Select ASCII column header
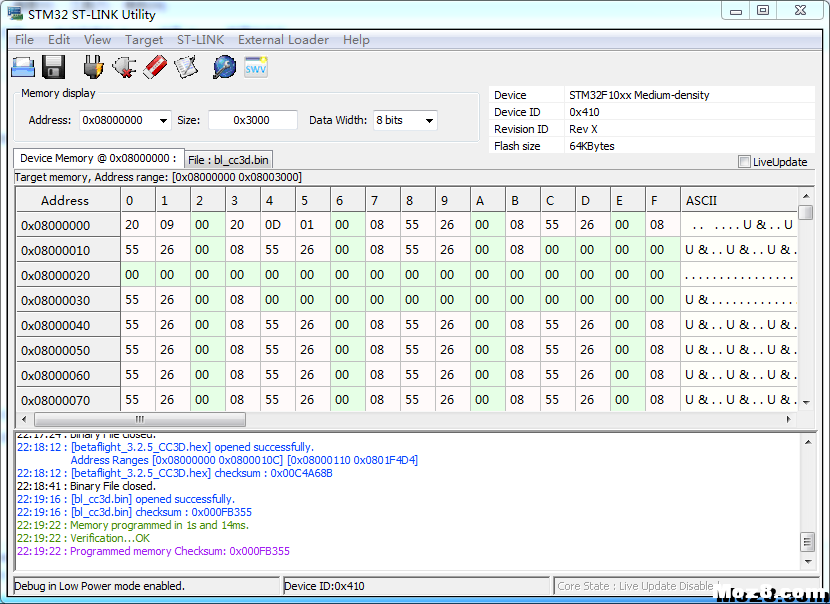830x604 pixels. pyautogui.click(x=739, y=201)
